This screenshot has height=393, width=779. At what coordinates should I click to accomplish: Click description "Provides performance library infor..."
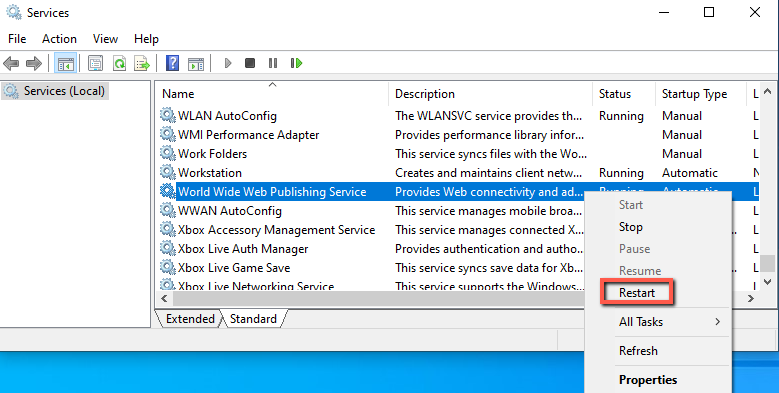pyautogui.click(x=489, y=135)
